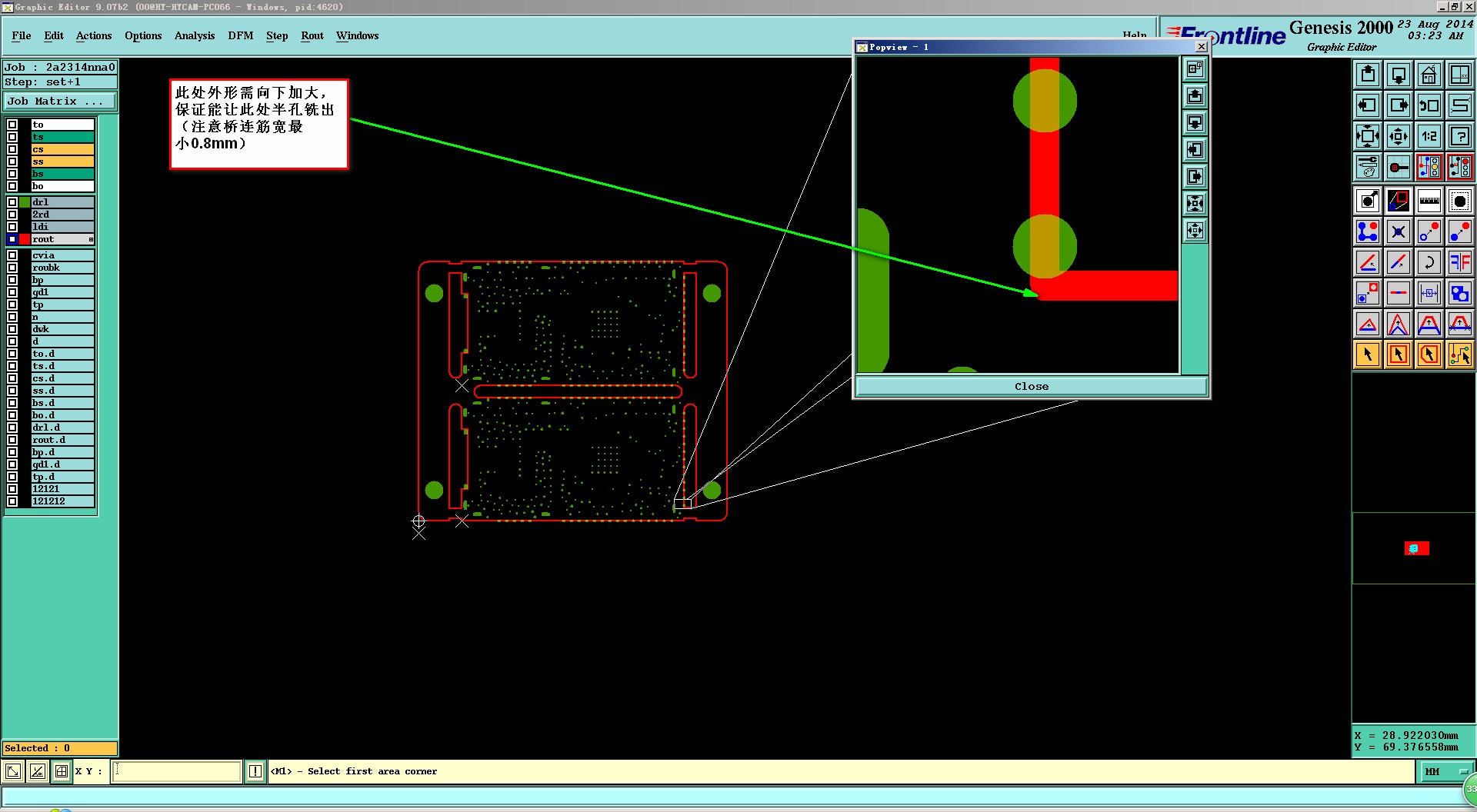Open the Rout menu
1477x812 pixels.
click(312, 35)
